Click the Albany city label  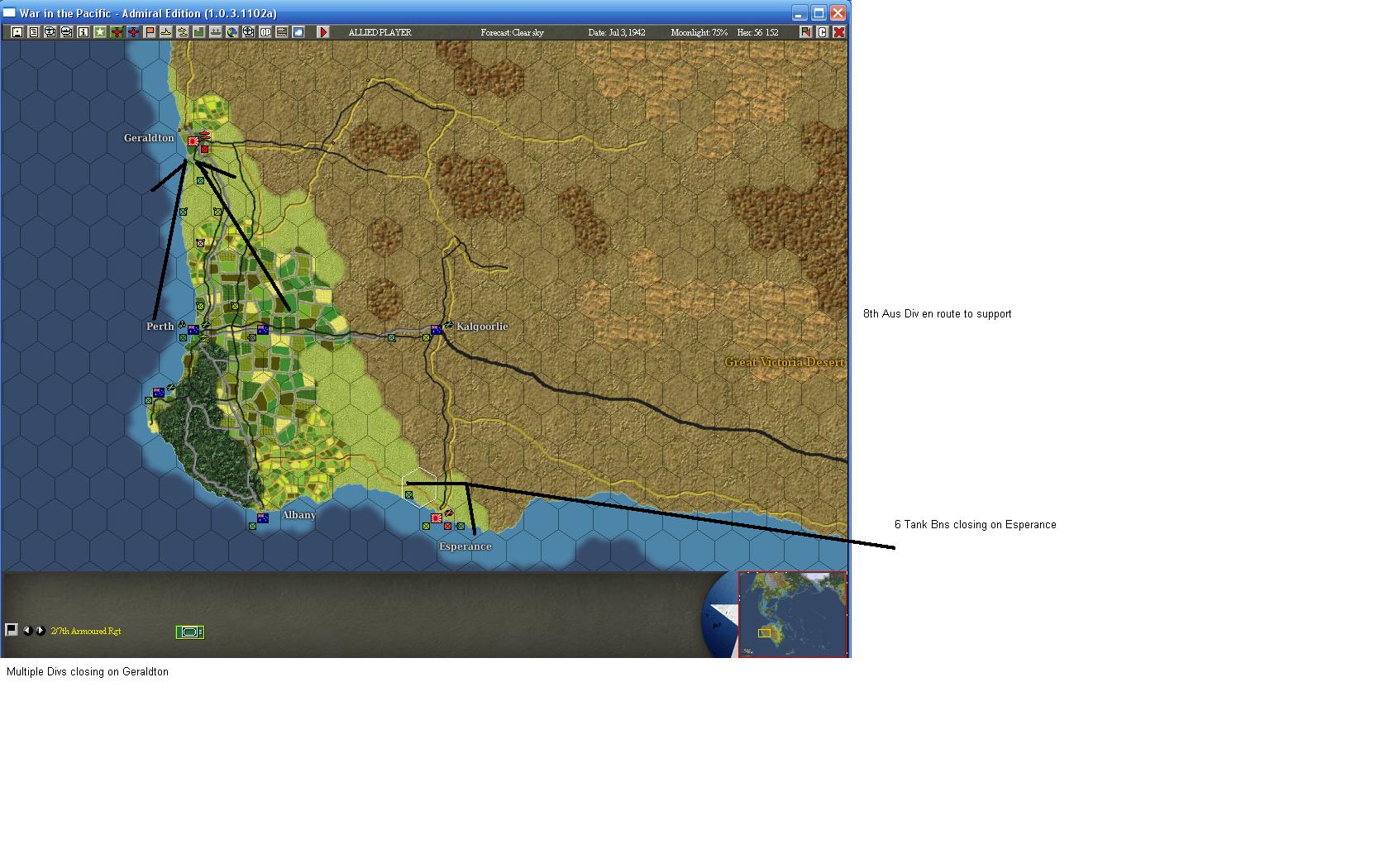(299, 515)
